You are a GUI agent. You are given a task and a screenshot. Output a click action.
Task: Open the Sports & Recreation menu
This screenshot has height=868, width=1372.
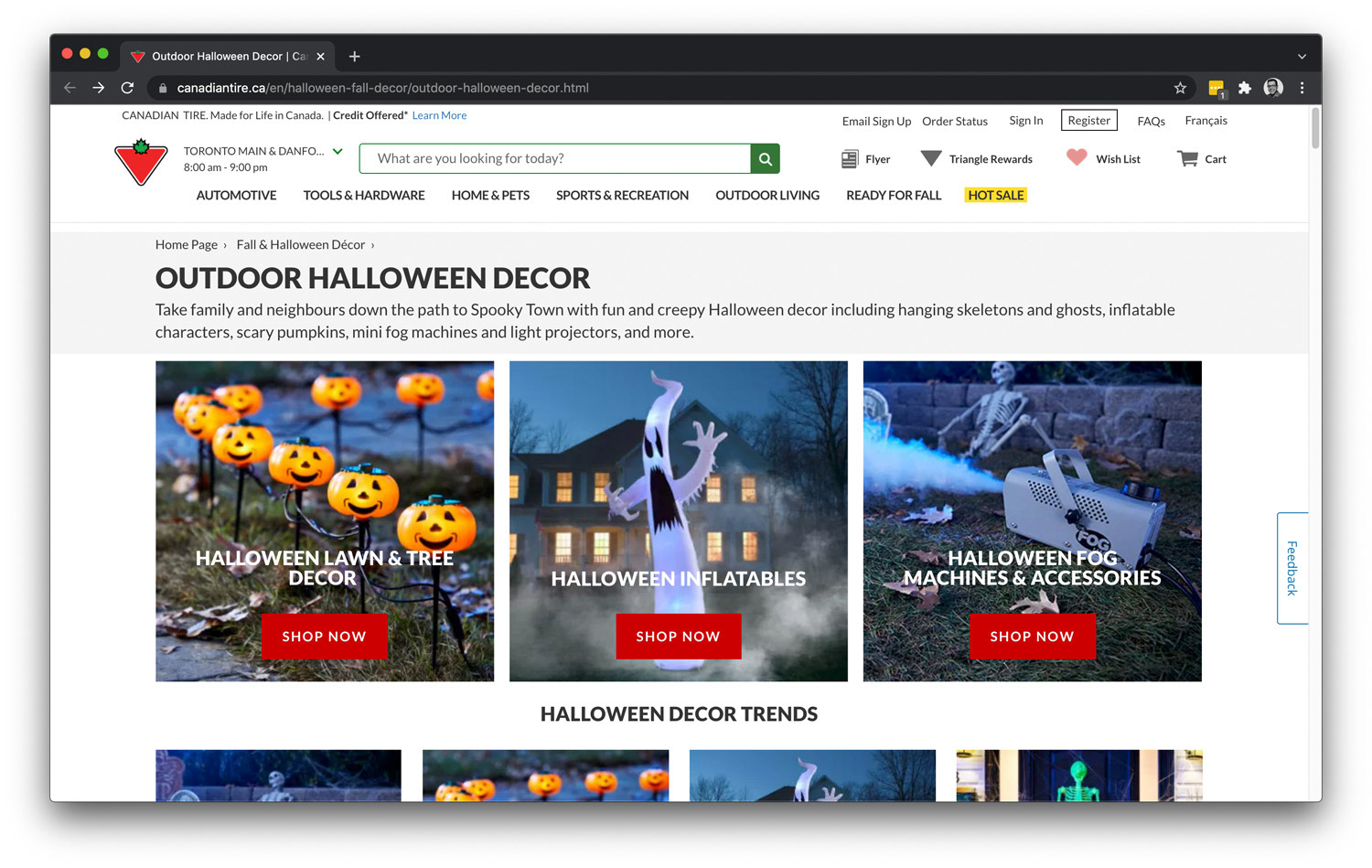coord(622,195)
